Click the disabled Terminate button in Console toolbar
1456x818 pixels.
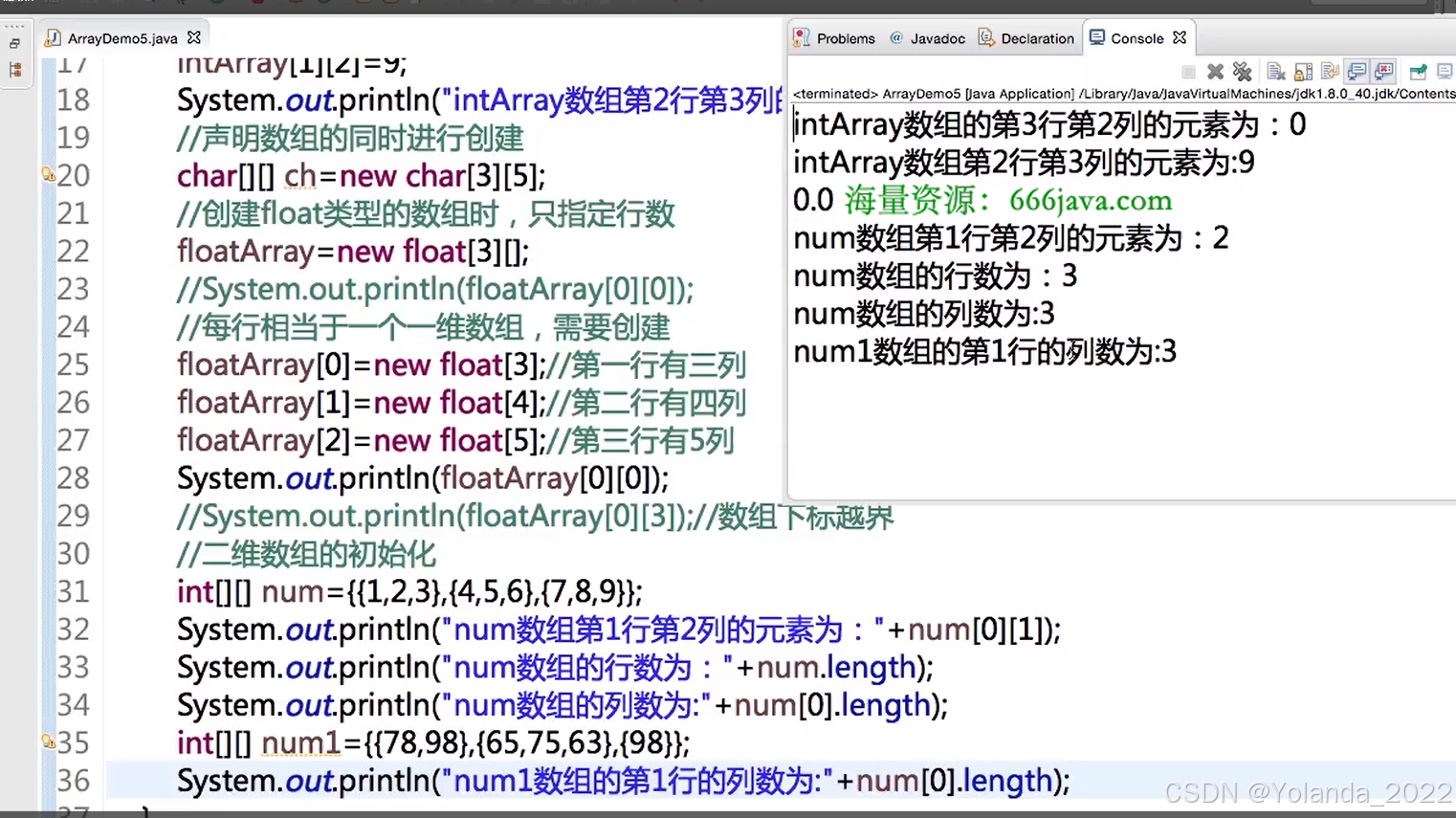pyautogui.click(x=1188, y=72)
